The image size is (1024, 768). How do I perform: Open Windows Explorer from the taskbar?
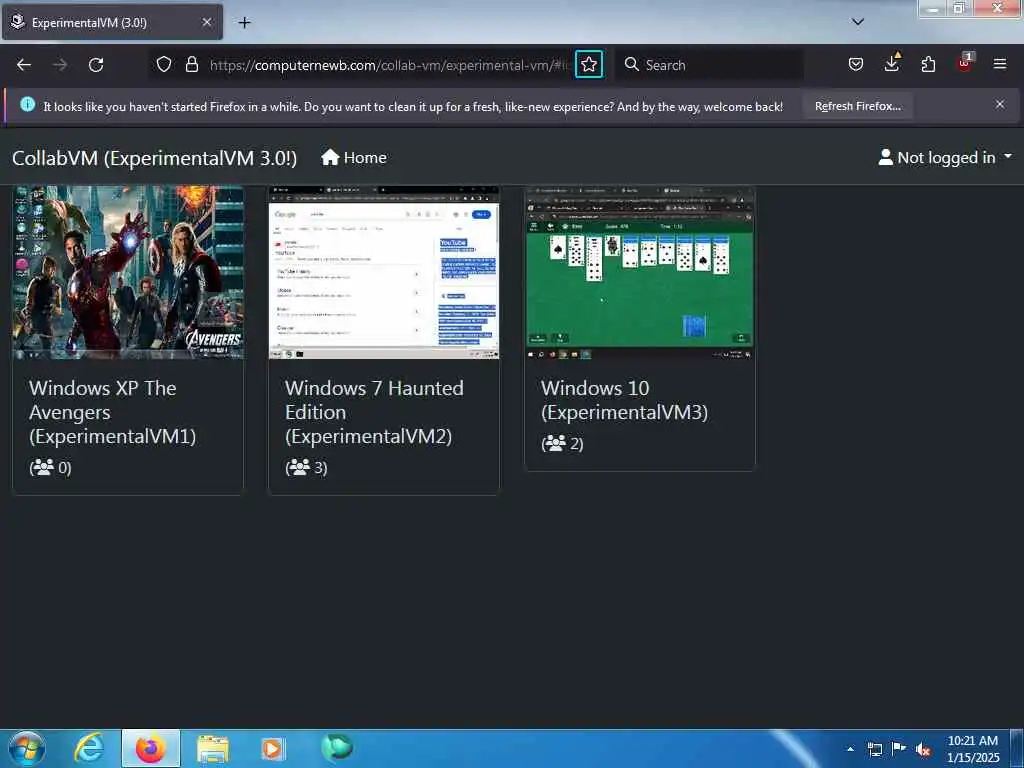coord(213,749)
